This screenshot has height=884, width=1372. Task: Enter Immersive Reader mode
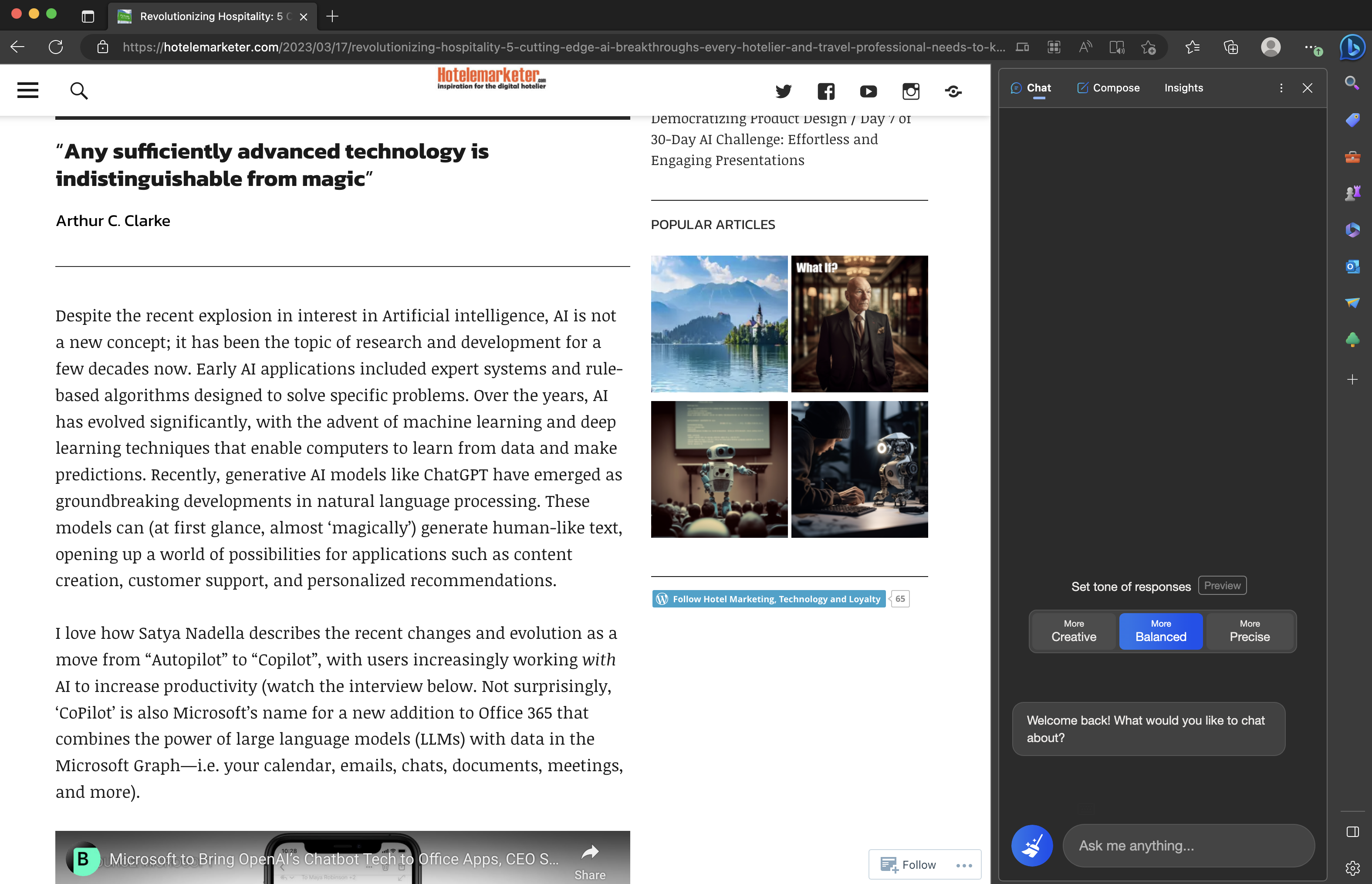[x=1116, y=47]
